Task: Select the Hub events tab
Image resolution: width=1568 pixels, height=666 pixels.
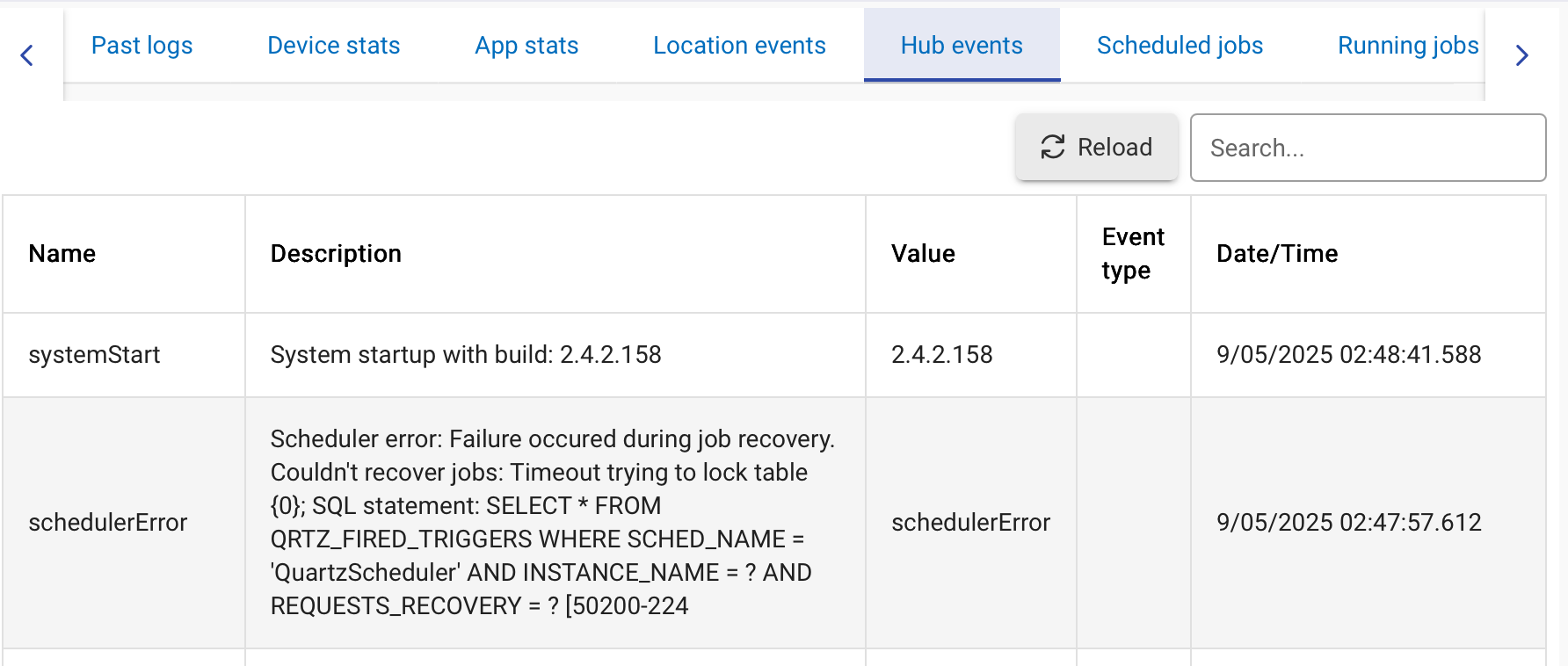Action: point(962,46)
